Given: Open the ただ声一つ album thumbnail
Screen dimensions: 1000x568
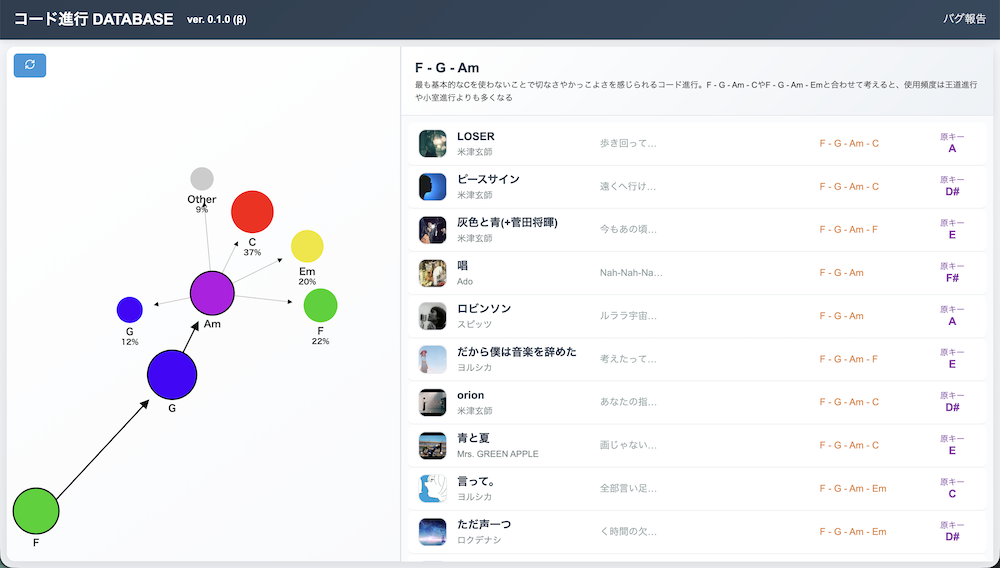Looking at the screenshot, I should (432, 532).
